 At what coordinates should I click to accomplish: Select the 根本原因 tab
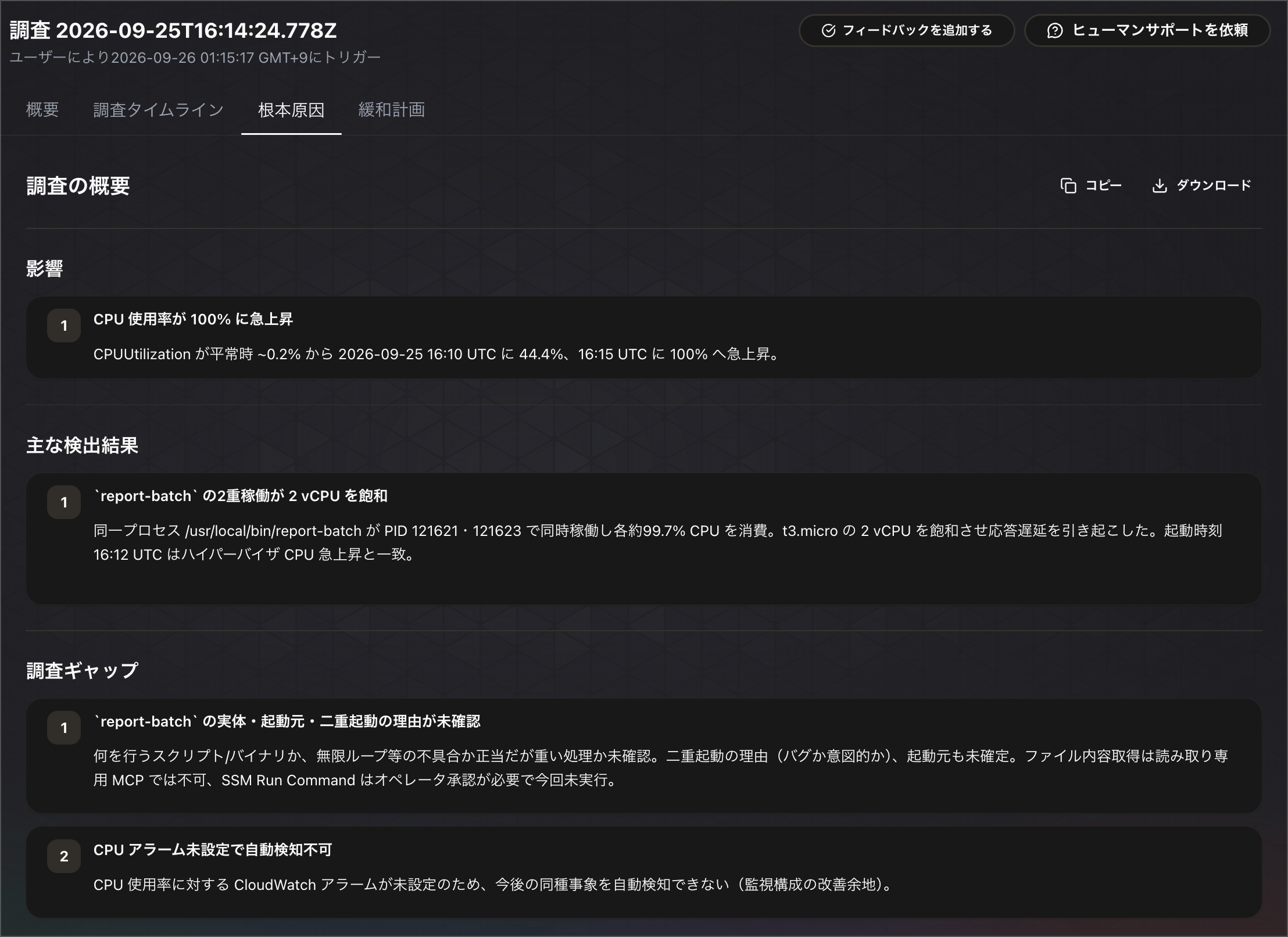tap(291, 110)
